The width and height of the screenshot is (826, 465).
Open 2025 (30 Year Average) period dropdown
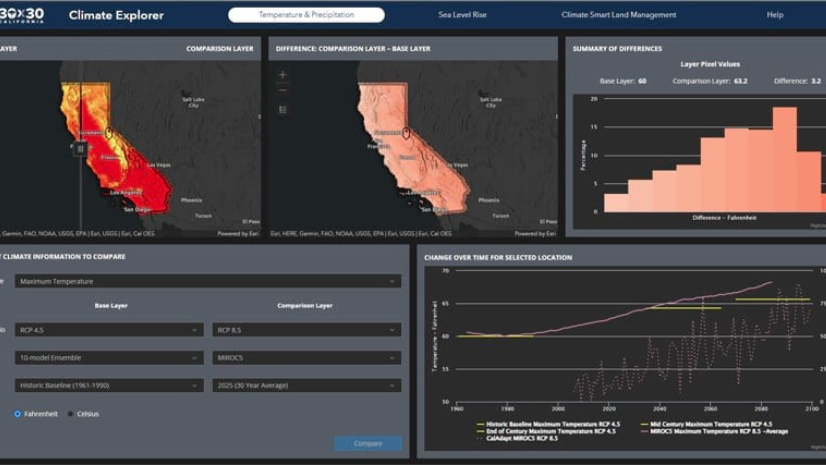pos(307,385)
